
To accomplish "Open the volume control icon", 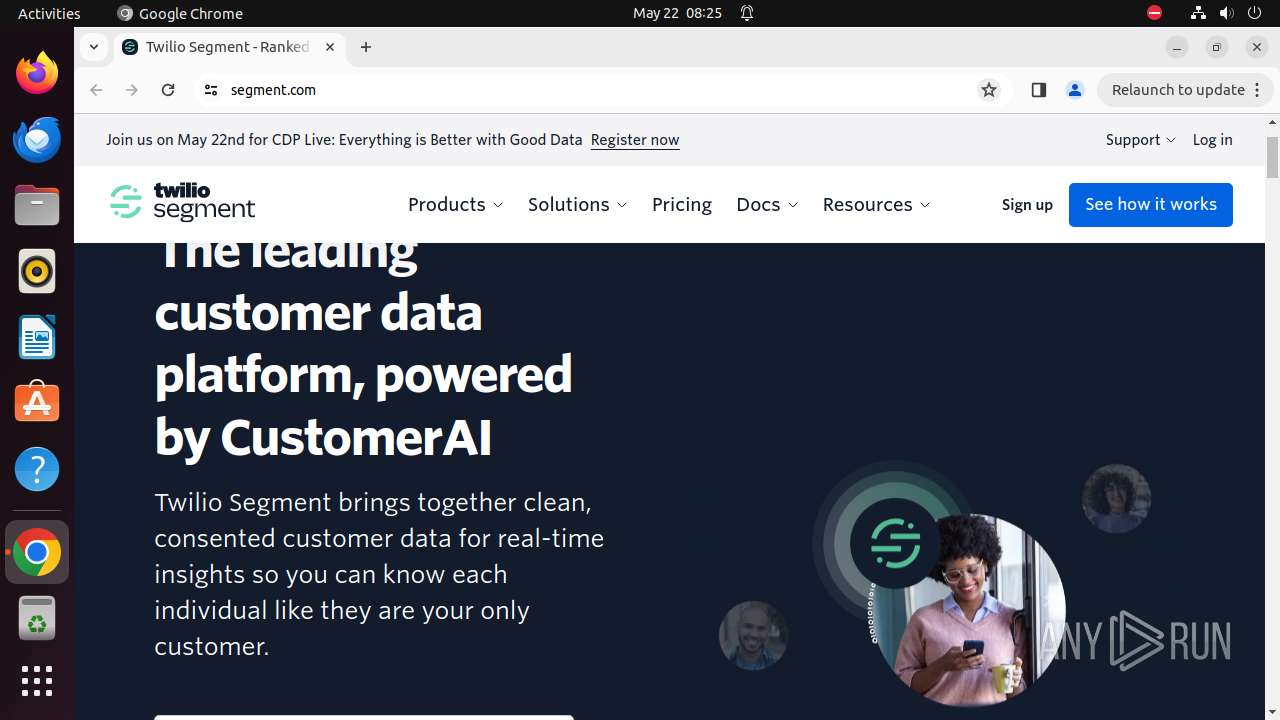I will click(1227, 13).
